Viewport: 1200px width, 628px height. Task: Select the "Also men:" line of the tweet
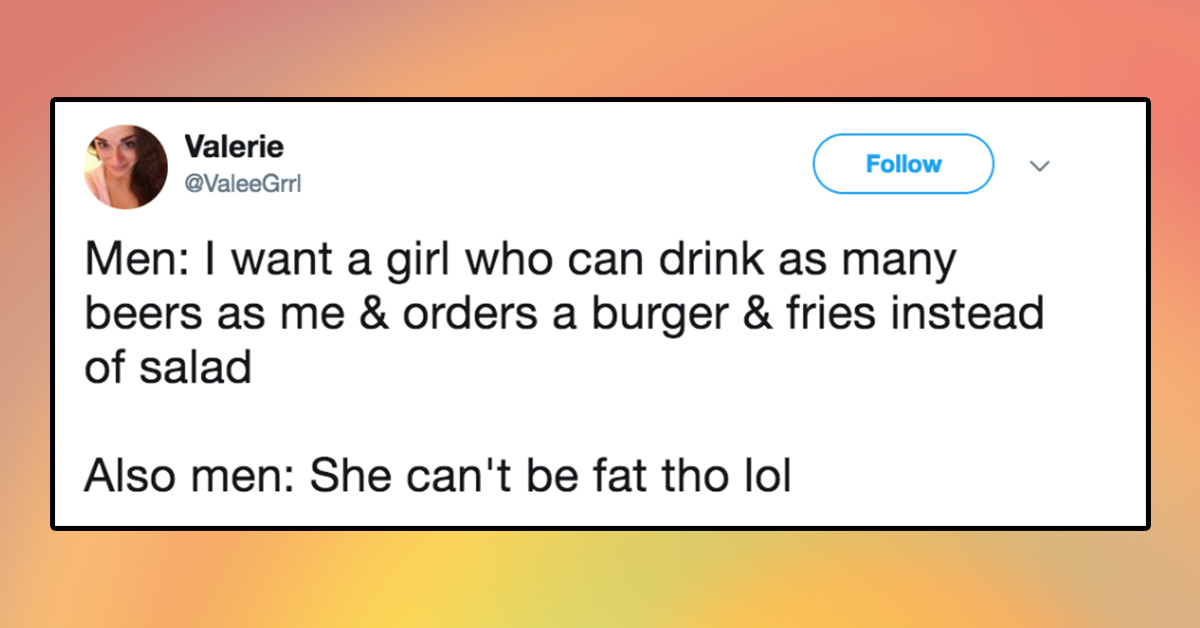coord(437,476)
